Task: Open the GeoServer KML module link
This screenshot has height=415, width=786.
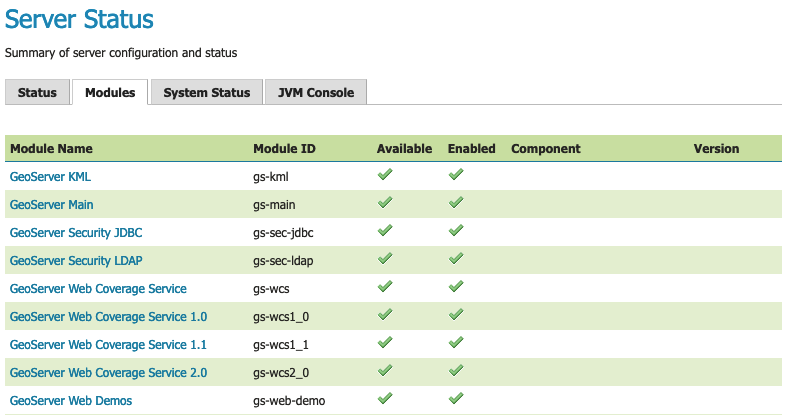Action: click(51, 177)
